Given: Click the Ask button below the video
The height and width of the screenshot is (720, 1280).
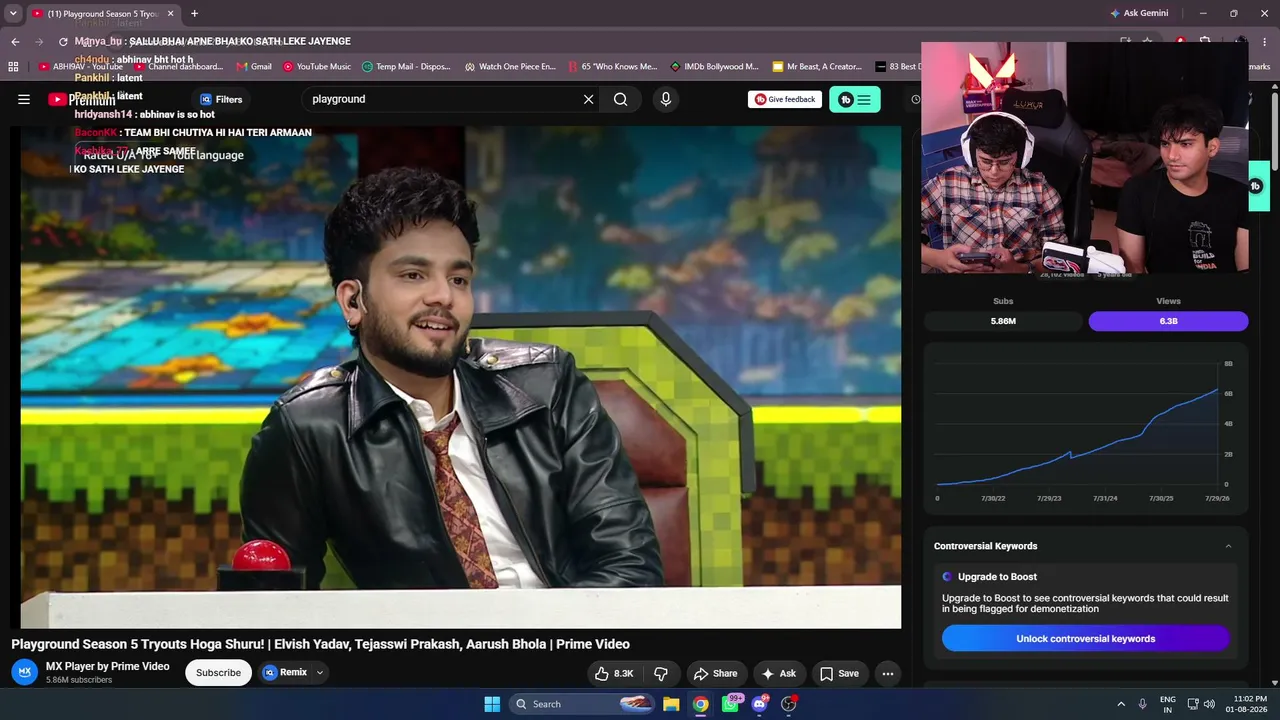Looking at the screenshot, I should point(777,673).
